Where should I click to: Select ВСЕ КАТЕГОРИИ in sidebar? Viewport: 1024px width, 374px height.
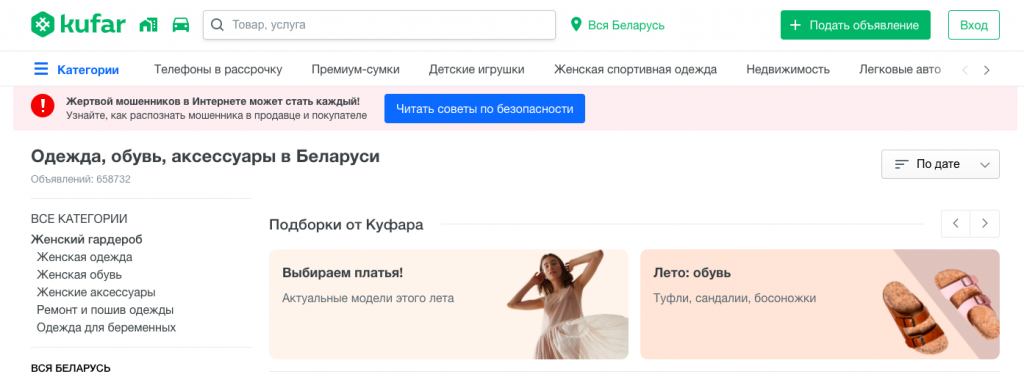pos(79,219)
